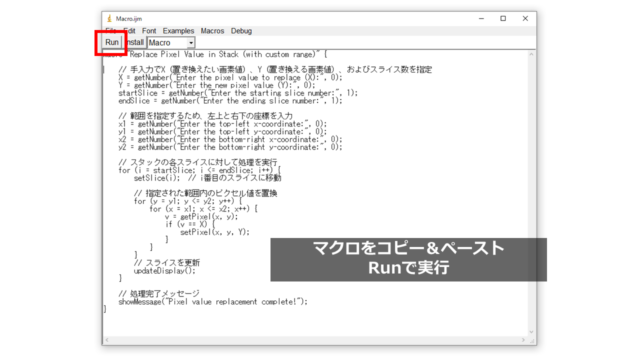
Task: Close the Macro.ijm editor window
Action: (x=525, y=19)
